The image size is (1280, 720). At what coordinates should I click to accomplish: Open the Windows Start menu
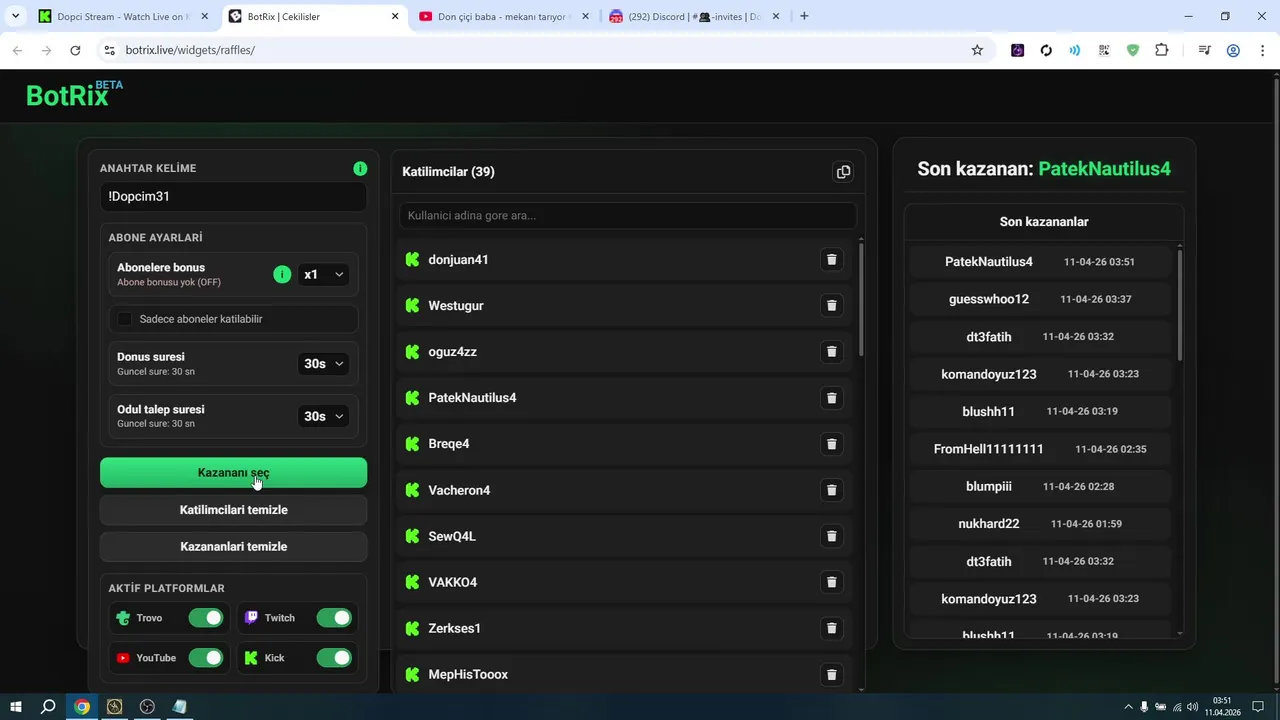pyautogui.click(x=16, y=707)
